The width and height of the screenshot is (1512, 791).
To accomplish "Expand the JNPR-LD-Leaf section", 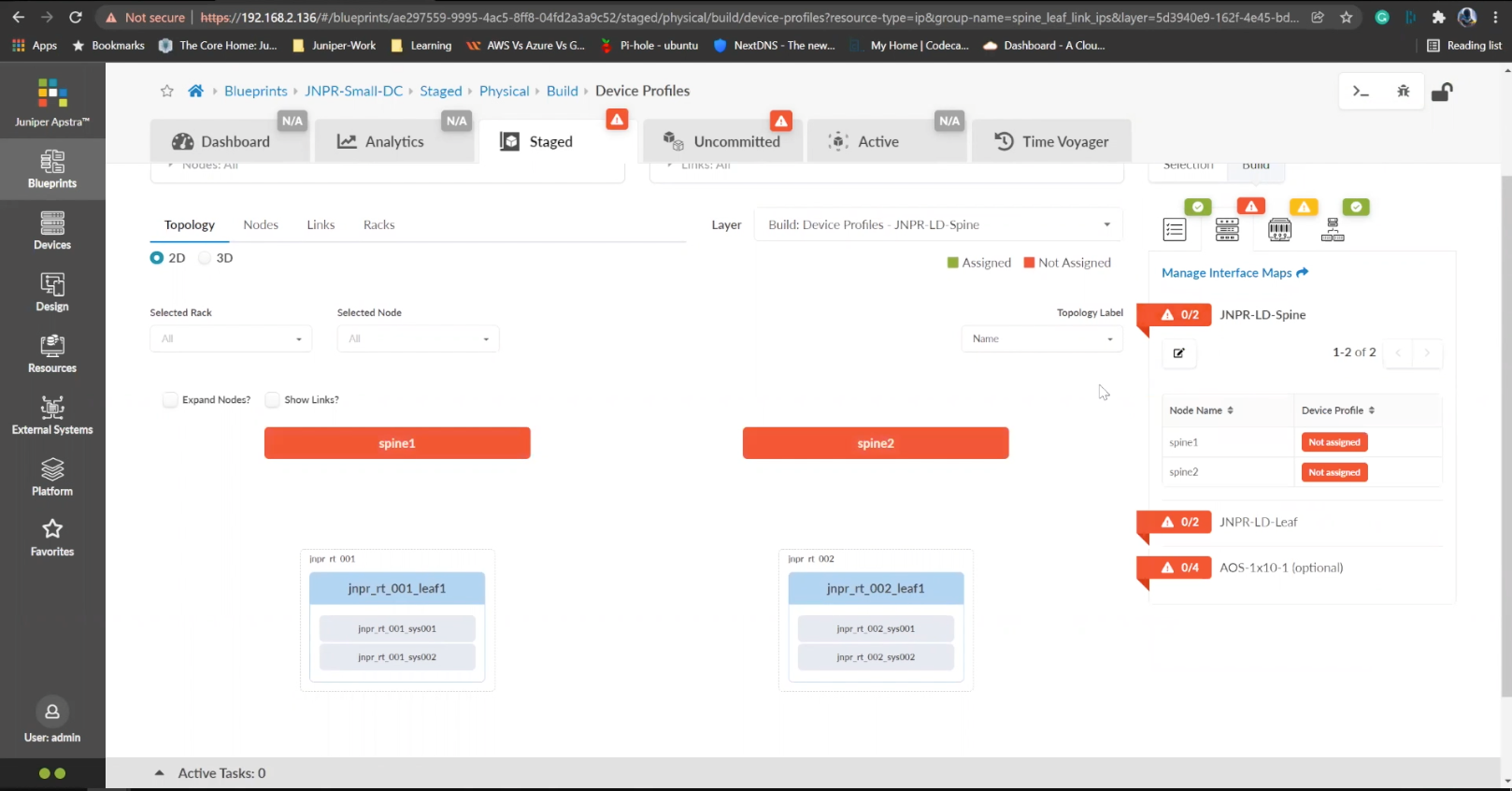I will pos(1258,522).
